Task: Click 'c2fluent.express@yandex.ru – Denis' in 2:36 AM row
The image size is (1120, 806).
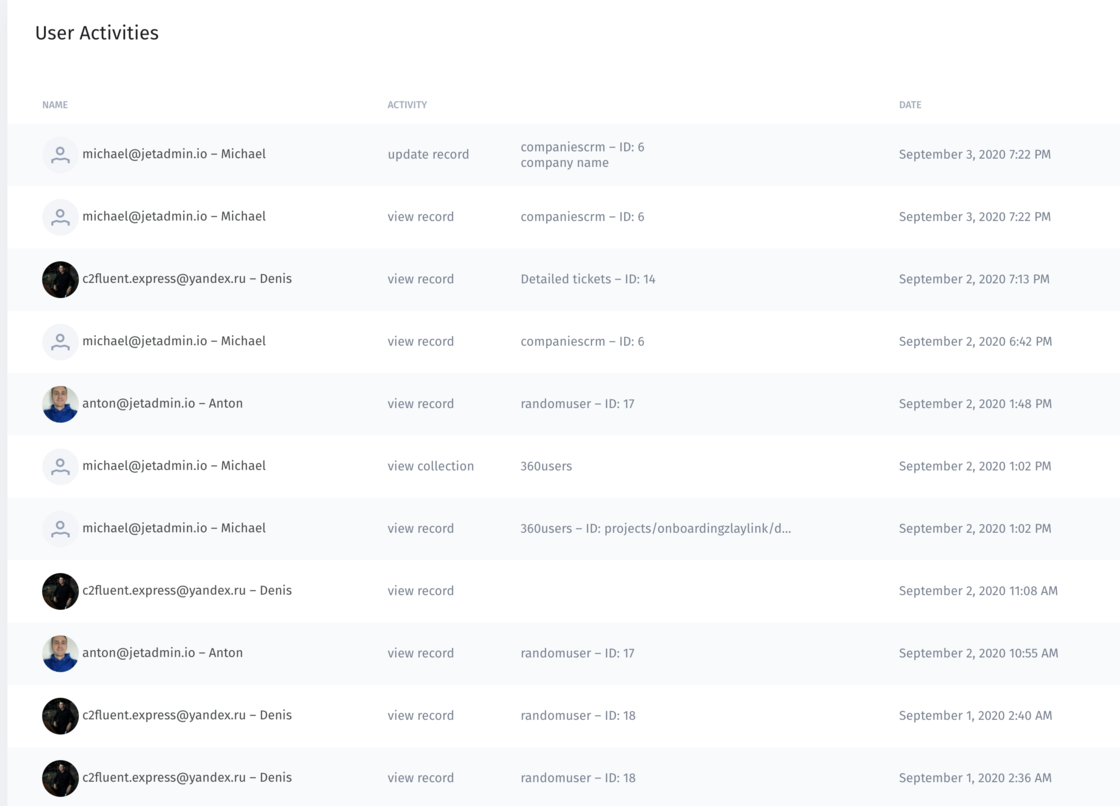Action: [x=187, y=777]
